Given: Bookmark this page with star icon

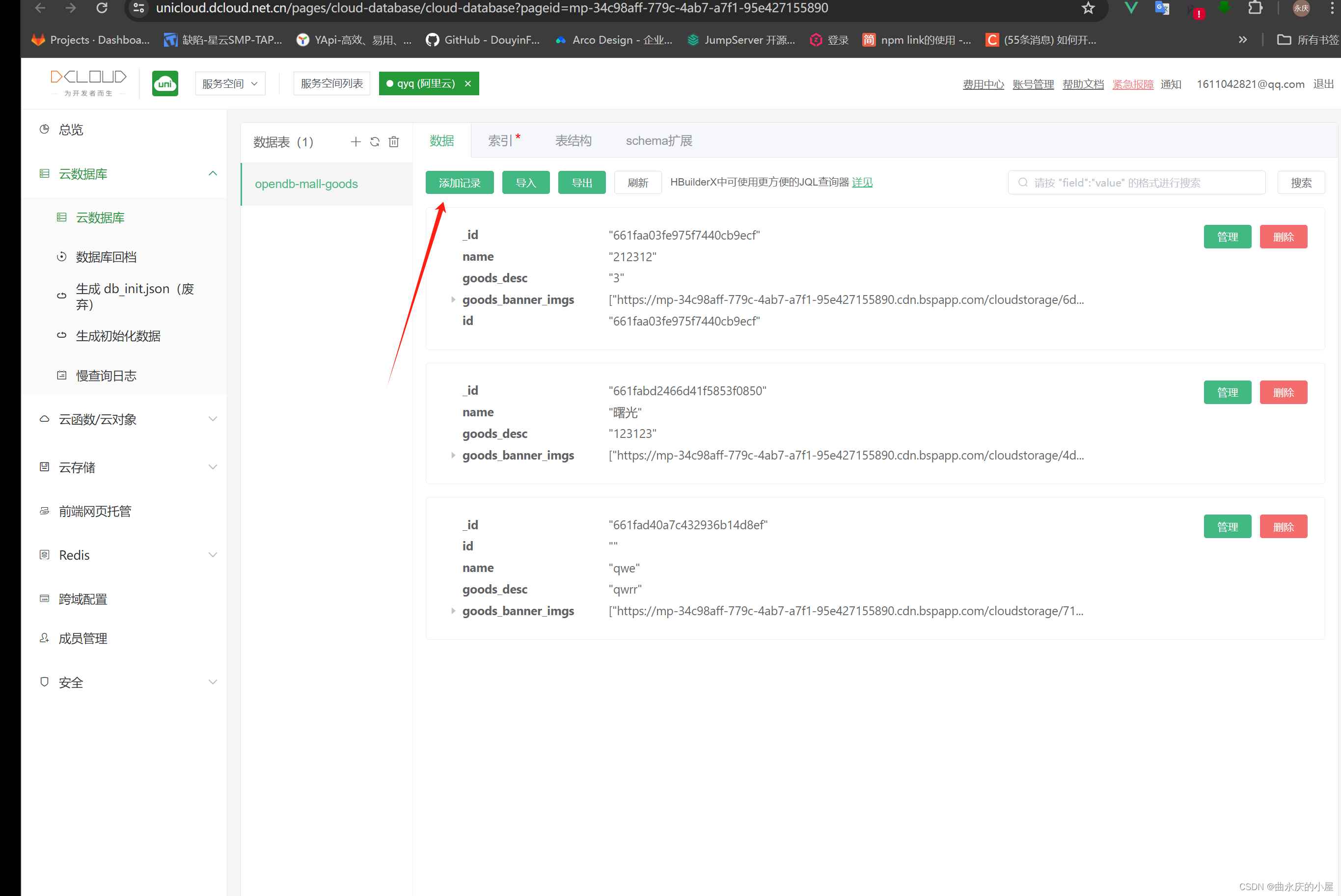Looking at the screenshot, I should pos(1088,8).
